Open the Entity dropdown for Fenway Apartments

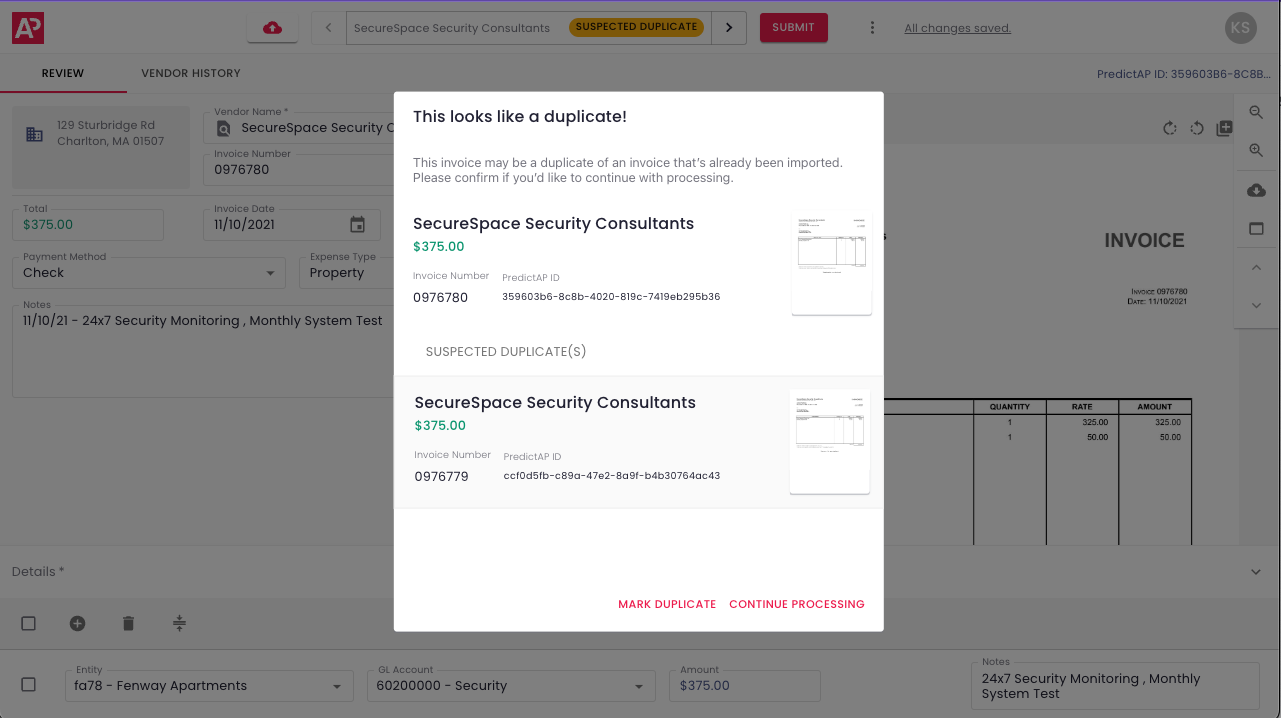click(x=336, y=687)
